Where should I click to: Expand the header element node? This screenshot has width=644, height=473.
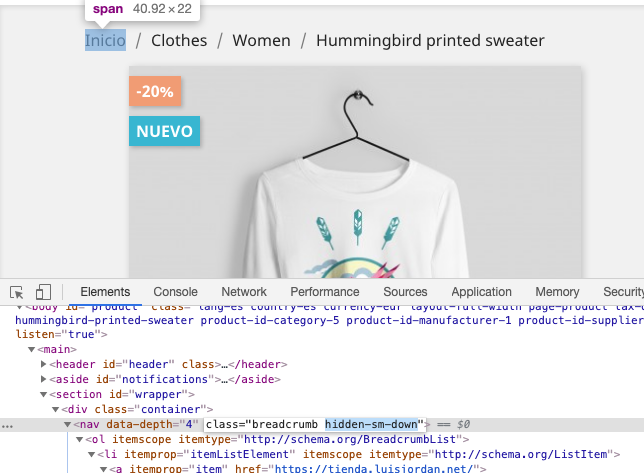click(x=43, y=364)
